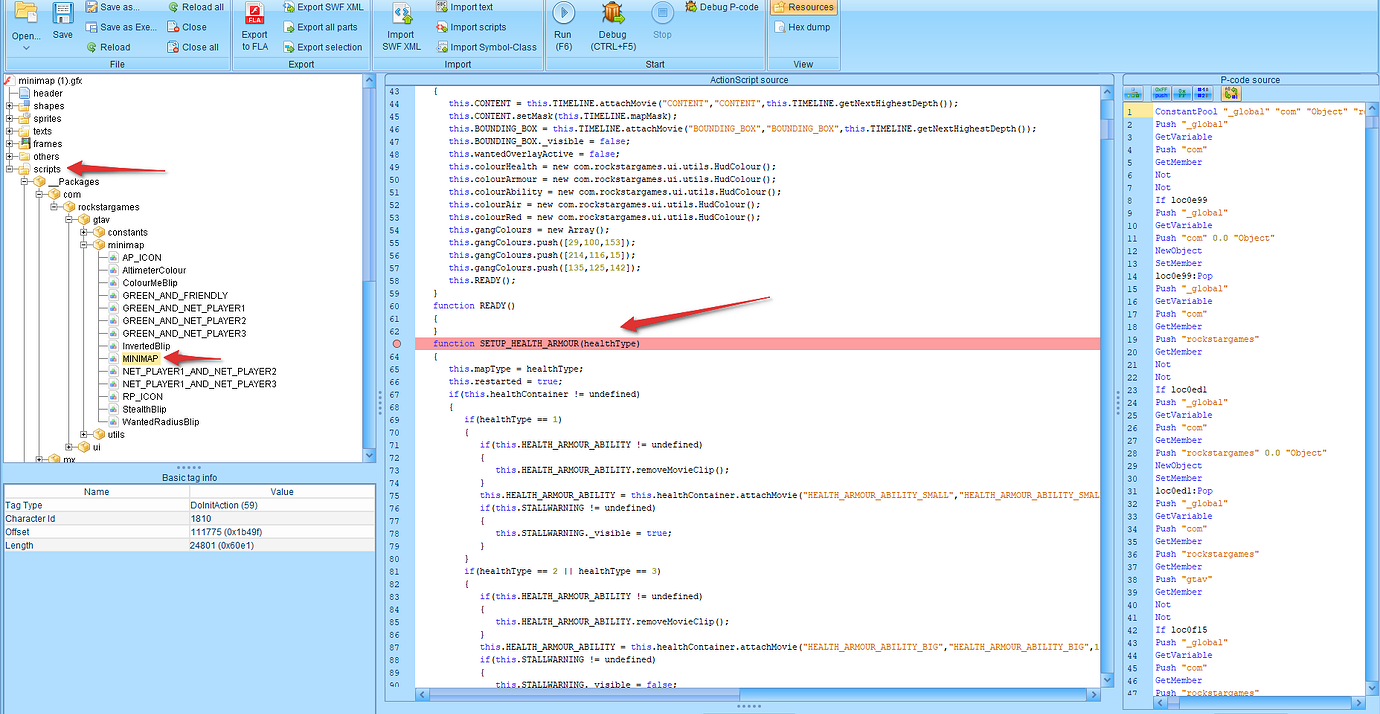Open Hex dump view icon

click(802, 27)
